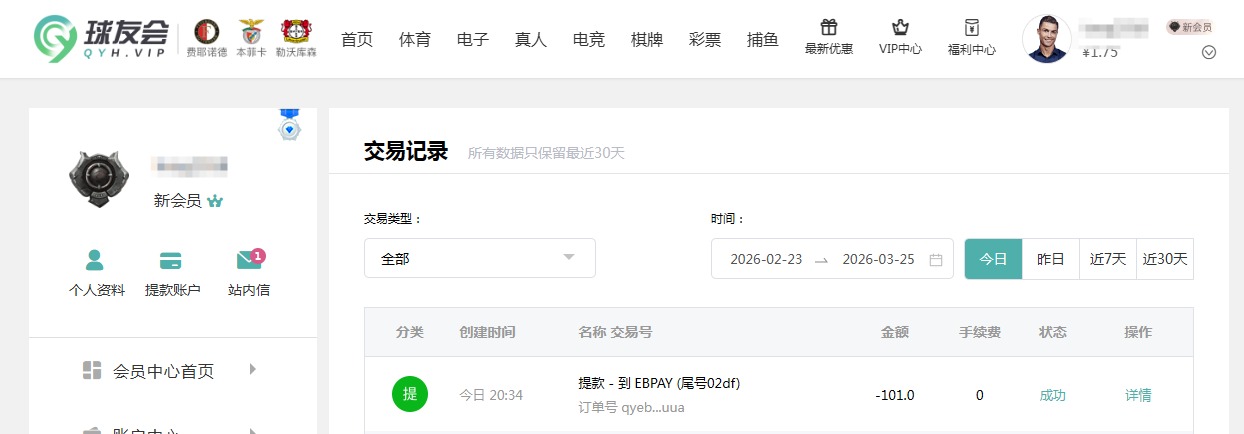Open 真人 menu
Viewport: 1244px width, 434px height.
click(x=531, y=40)
